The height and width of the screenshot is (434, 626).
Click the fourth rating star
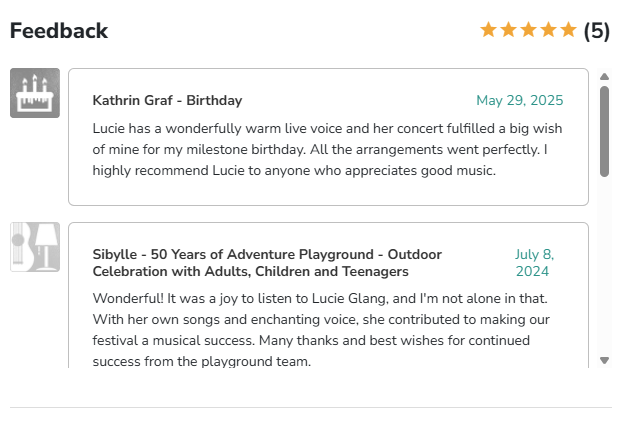[x=548, y=30]
